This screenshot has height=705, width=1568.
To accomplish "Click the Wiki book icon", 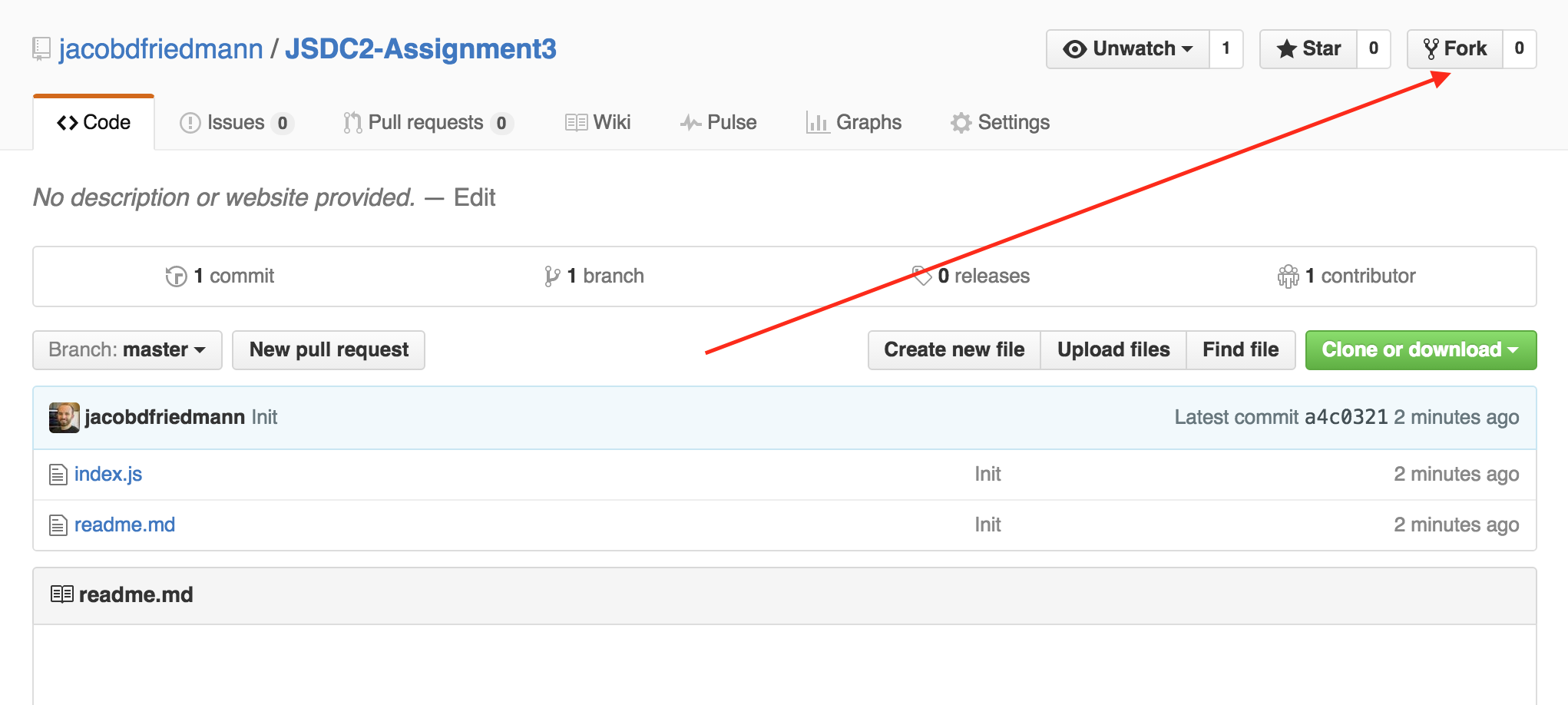I will (x=576, y=123).
